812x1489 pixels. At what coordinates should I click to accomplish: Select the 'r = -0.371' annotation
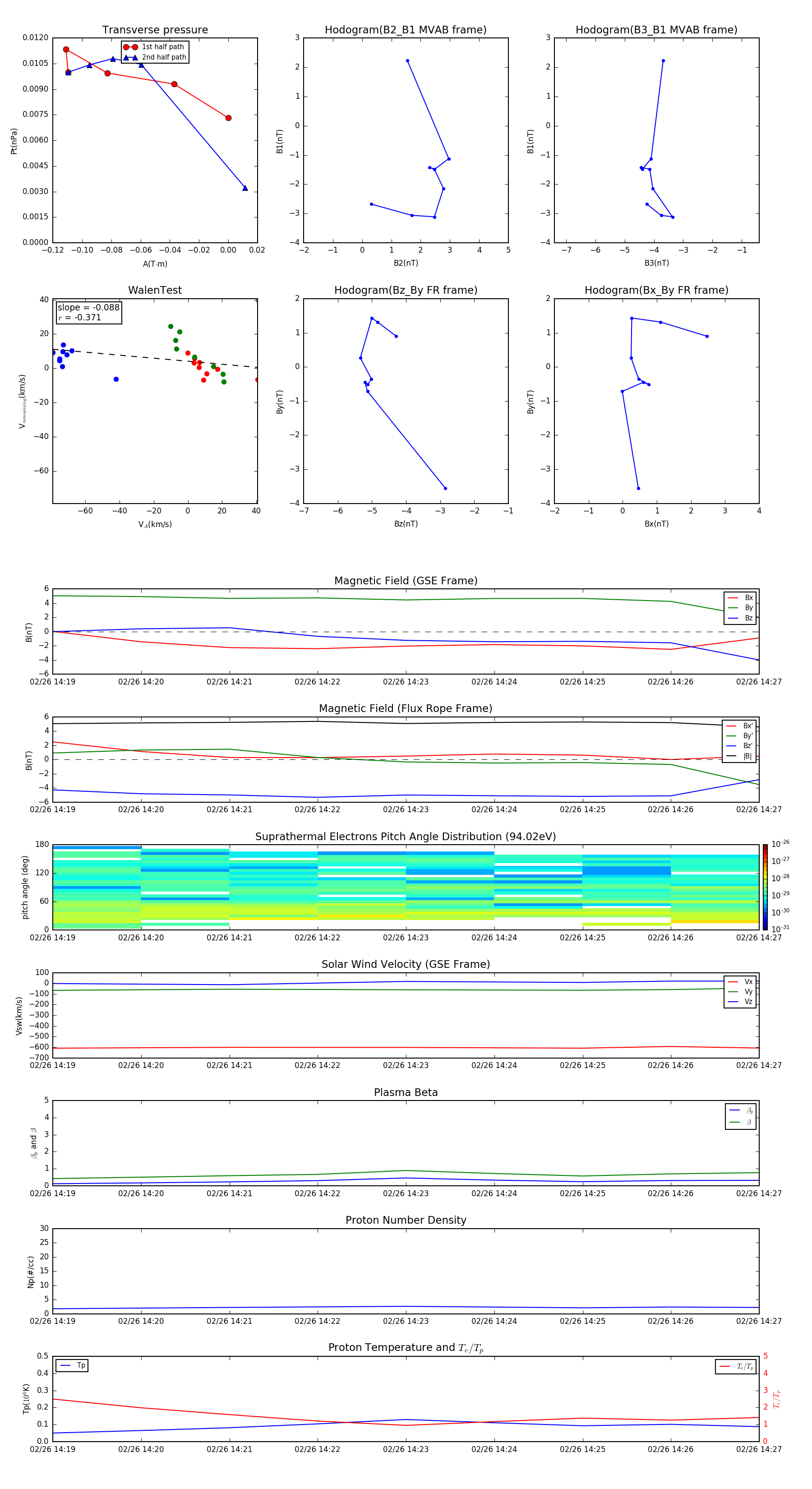click(80, 317)
